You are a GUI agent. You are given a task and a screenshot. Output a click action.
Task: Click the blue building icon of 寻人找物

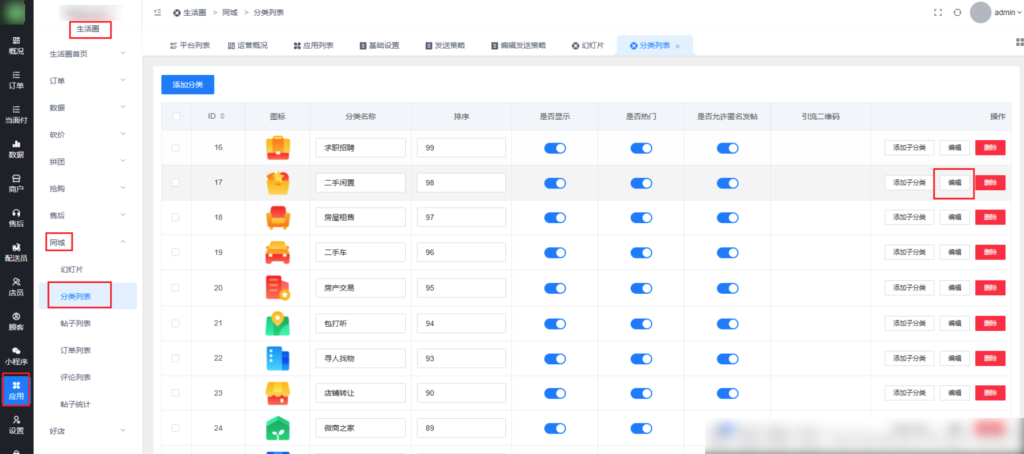[278, 358]
